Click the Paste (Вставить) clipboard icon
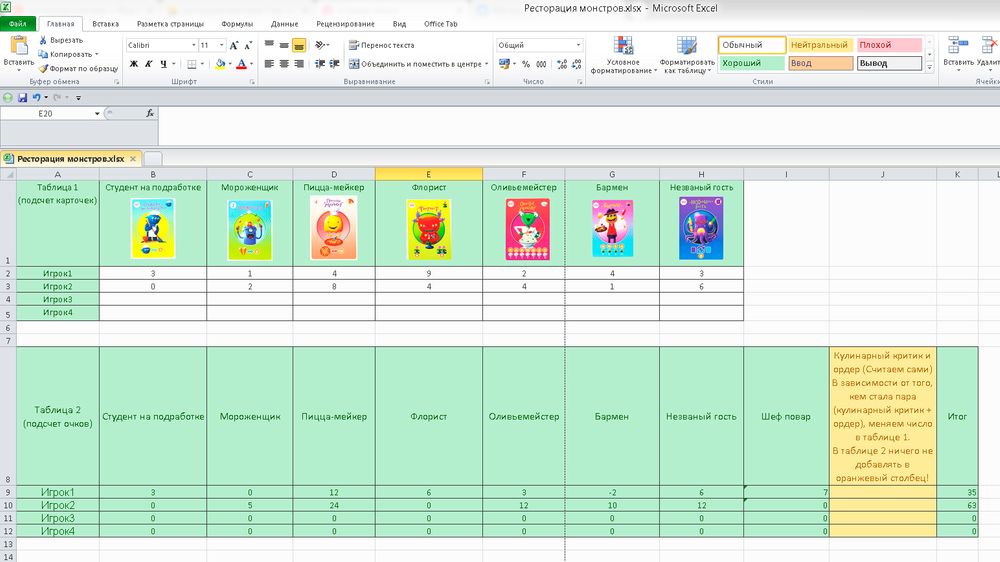 click(x=18, y=46)
